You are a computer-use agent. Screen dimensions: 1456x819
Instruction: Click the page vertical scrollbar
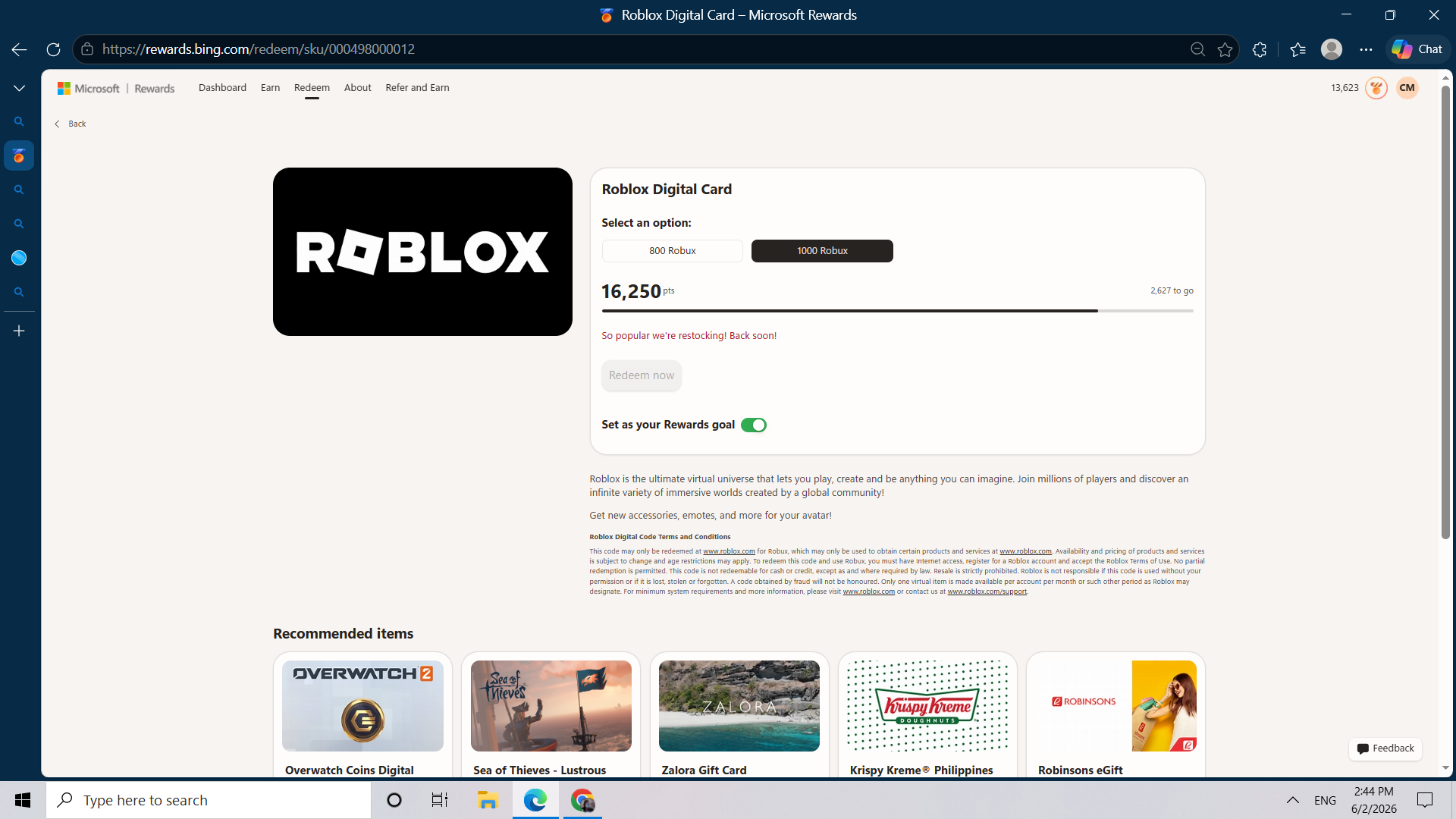(x=1445, y=312)
